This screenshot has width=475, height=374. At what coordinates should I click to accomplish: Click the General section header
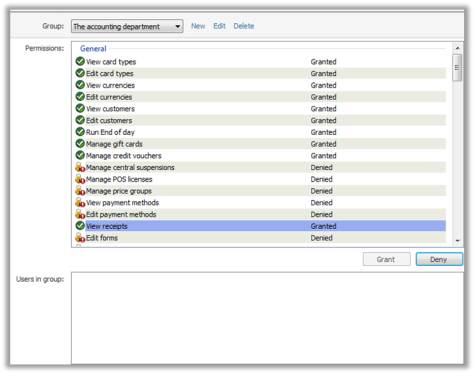point(93,49)
